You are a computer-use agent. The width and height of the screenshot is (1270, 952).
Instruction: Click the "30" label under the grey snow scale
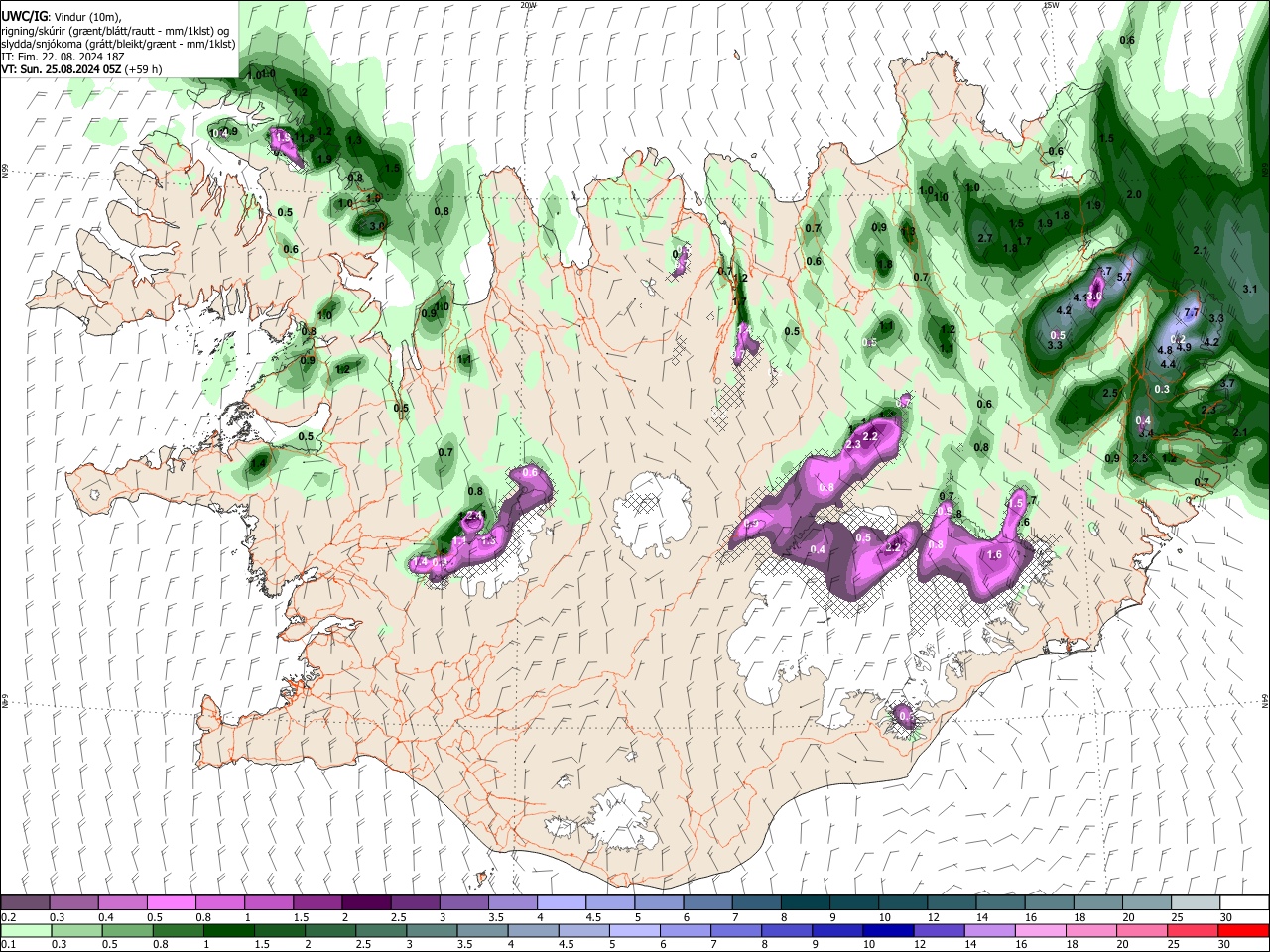1225,917
